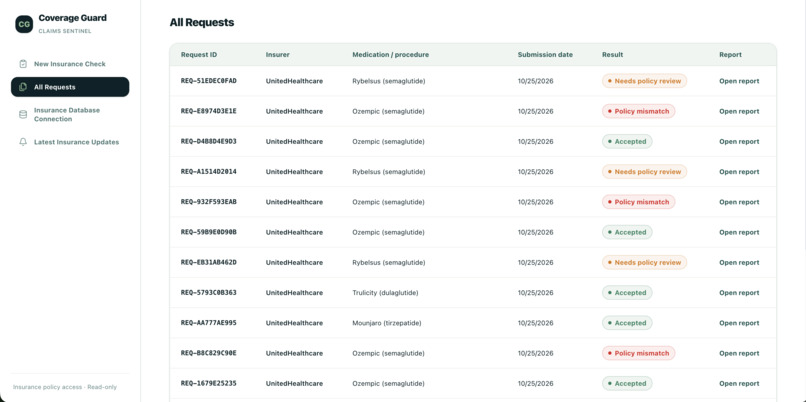Open report for REQ-59B9E0D90B
806x402 pixels.
tap(739, 232)
